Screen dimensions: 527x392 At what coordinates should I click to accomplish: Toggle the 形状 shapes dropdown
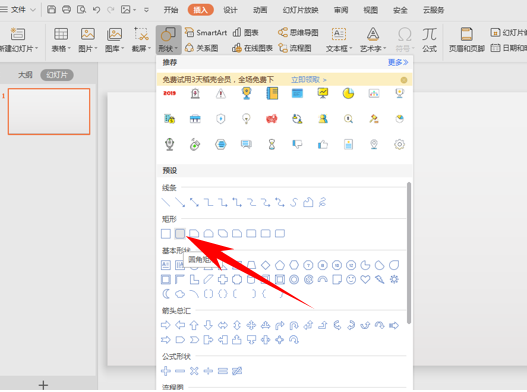[168, 40]
